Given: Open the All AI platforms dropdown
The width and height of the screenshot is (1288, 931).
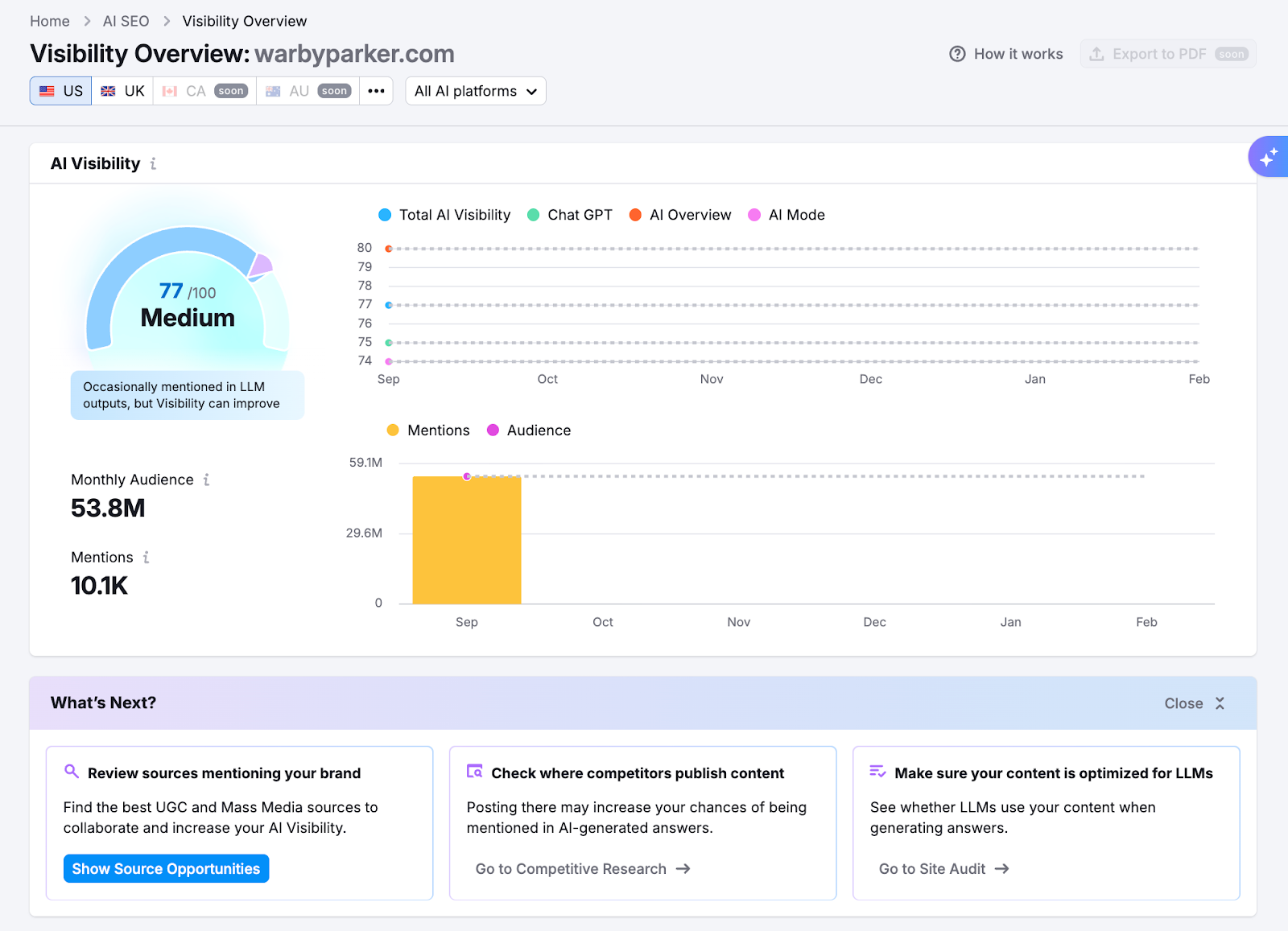Looking at the screenshot, I should tap(475, 91).
